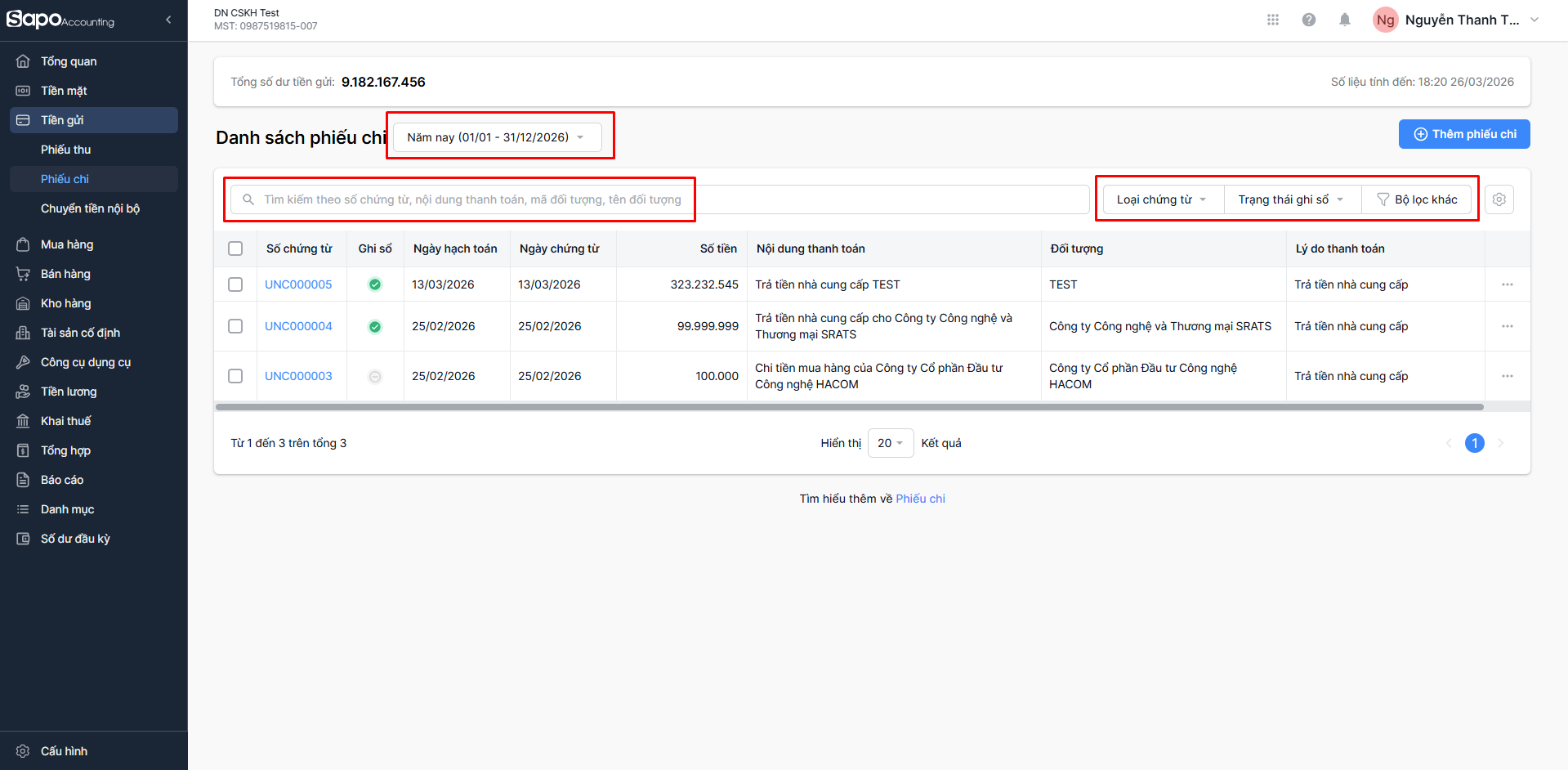Viewport: 1568px width, 770px height.
Task: Open the Loại chứng từ filter dropdown
Action: click(1162, 199)
